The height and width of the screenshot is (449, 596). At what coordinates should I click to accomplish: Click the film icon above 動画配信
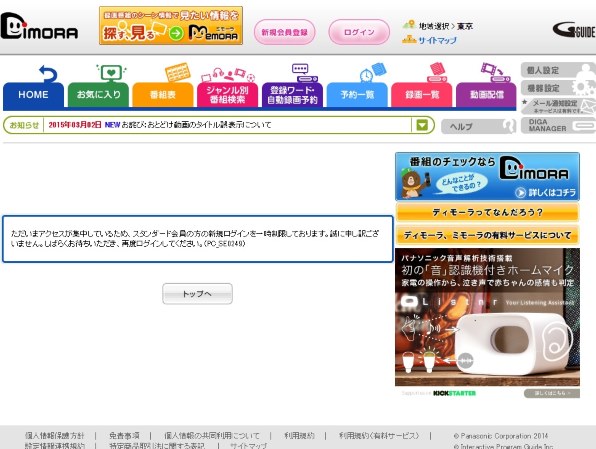click(495, 73)
